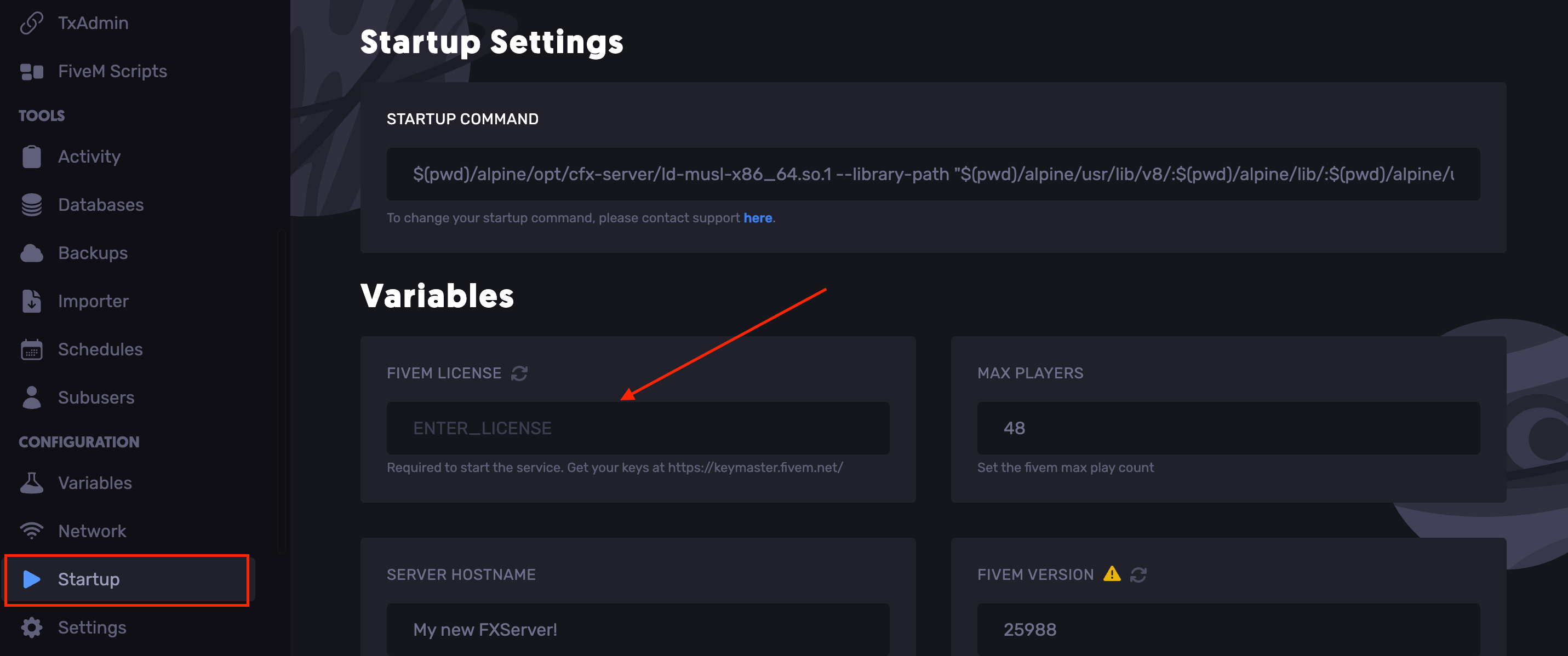This screenshot has width=1568, height=656.
Task: Open Settings from the sidebar
Action: coord(92,628)
